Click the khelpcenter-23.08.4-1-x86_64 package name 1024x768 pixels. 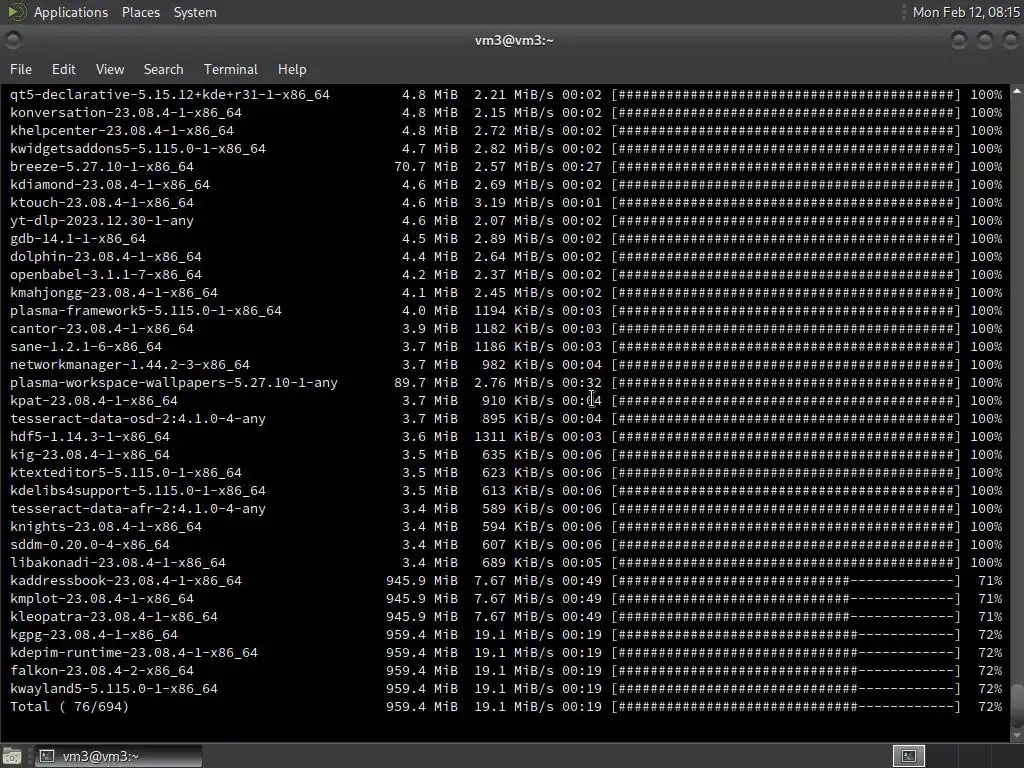click(121, 131)
